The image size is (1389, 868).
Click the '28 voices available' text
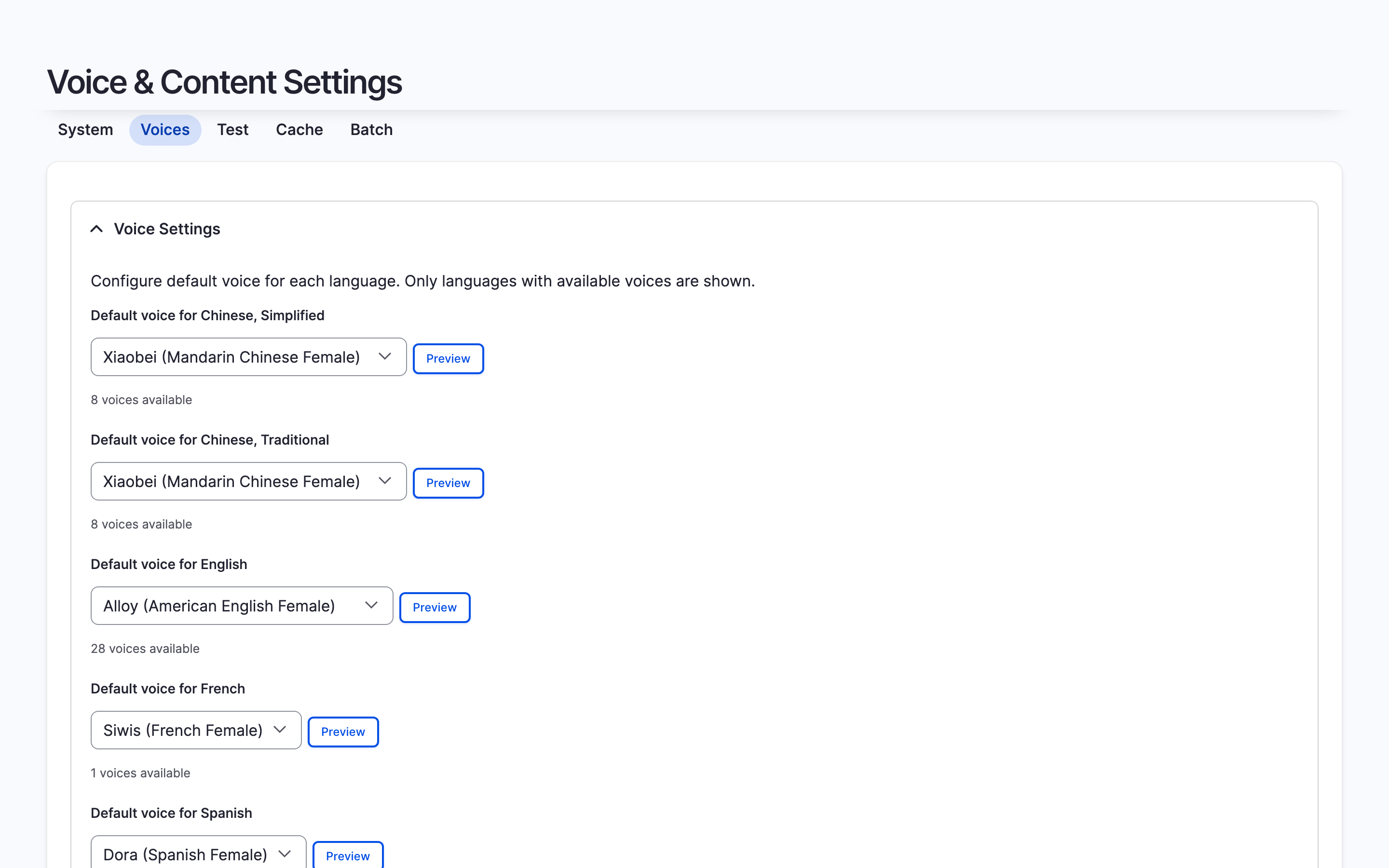pyautogui.click(x=145, y=649)
